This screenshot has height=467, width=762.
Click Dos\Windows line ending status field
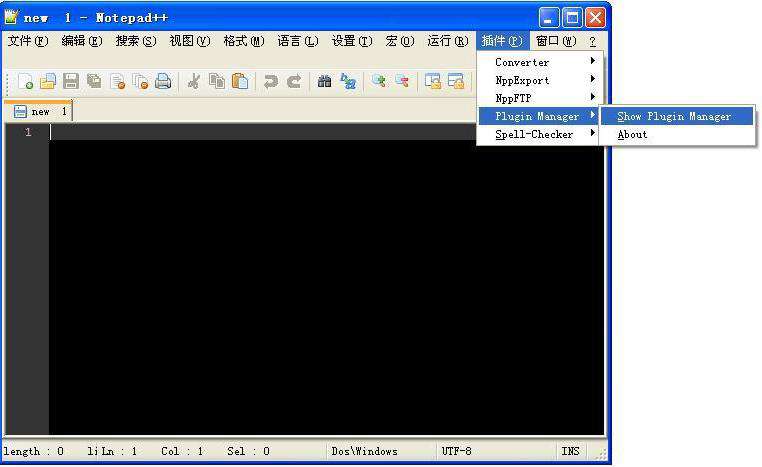[x=381, y=451]
